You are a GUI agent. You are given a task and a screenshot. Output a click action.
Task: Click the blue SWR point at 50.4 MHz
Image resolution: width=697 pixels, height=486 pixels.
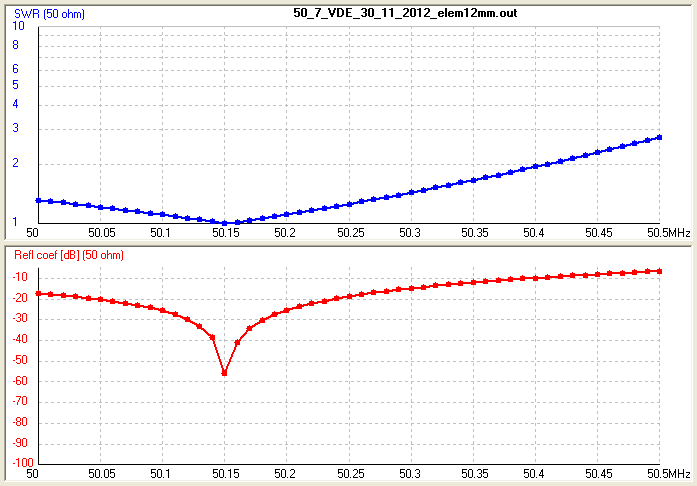535,166
